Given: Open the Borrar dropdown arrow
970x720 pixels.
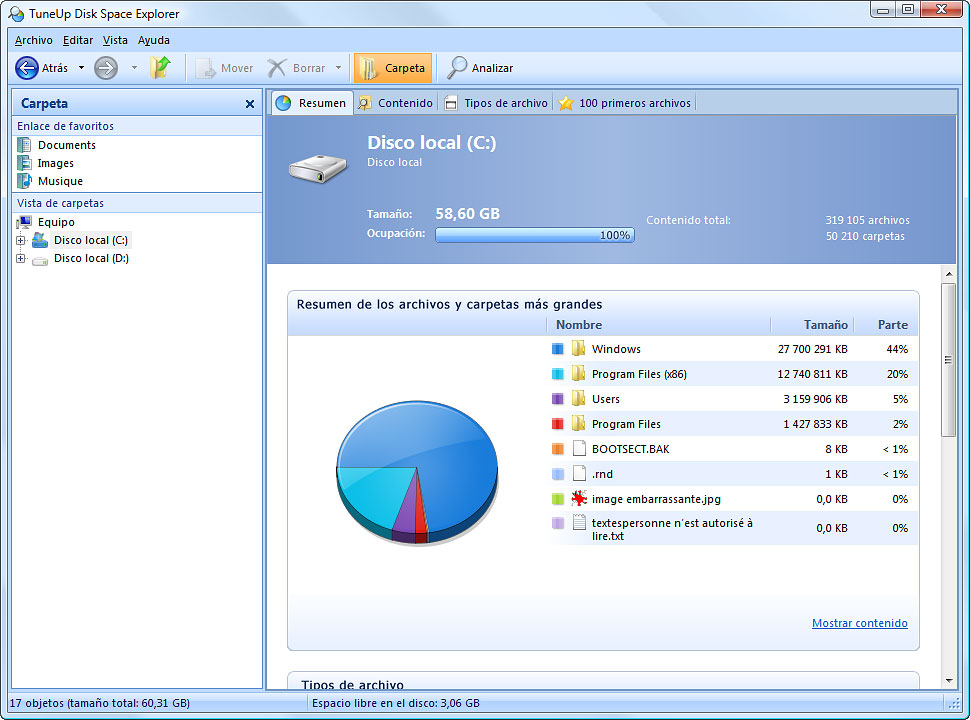Looking at the screenshot, I should pyautogui.click(x=338, y=68).
